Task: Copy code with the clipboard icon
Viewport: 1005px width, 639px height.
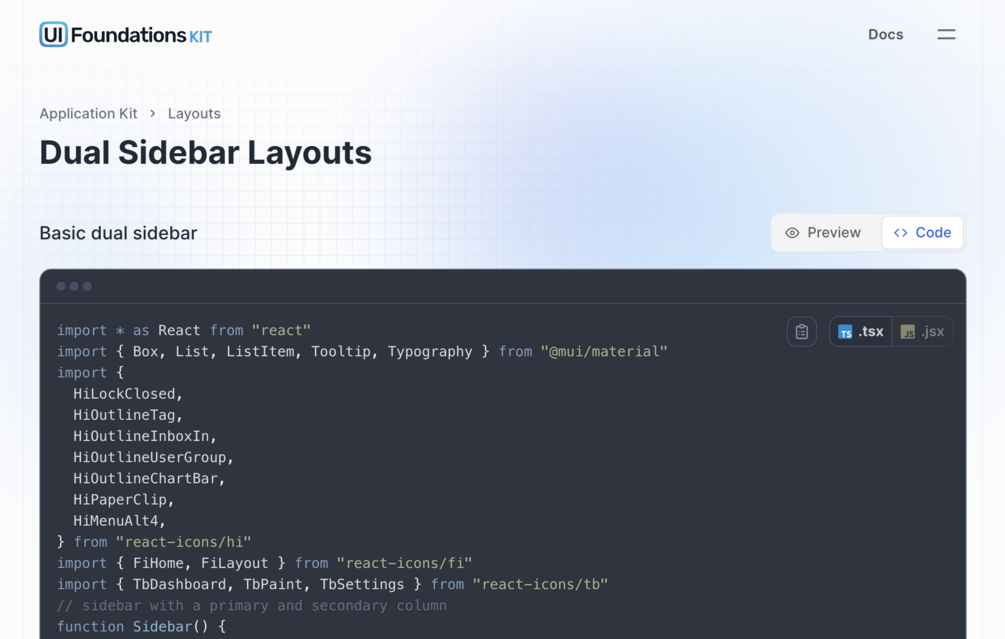Action: coord(802,332)
